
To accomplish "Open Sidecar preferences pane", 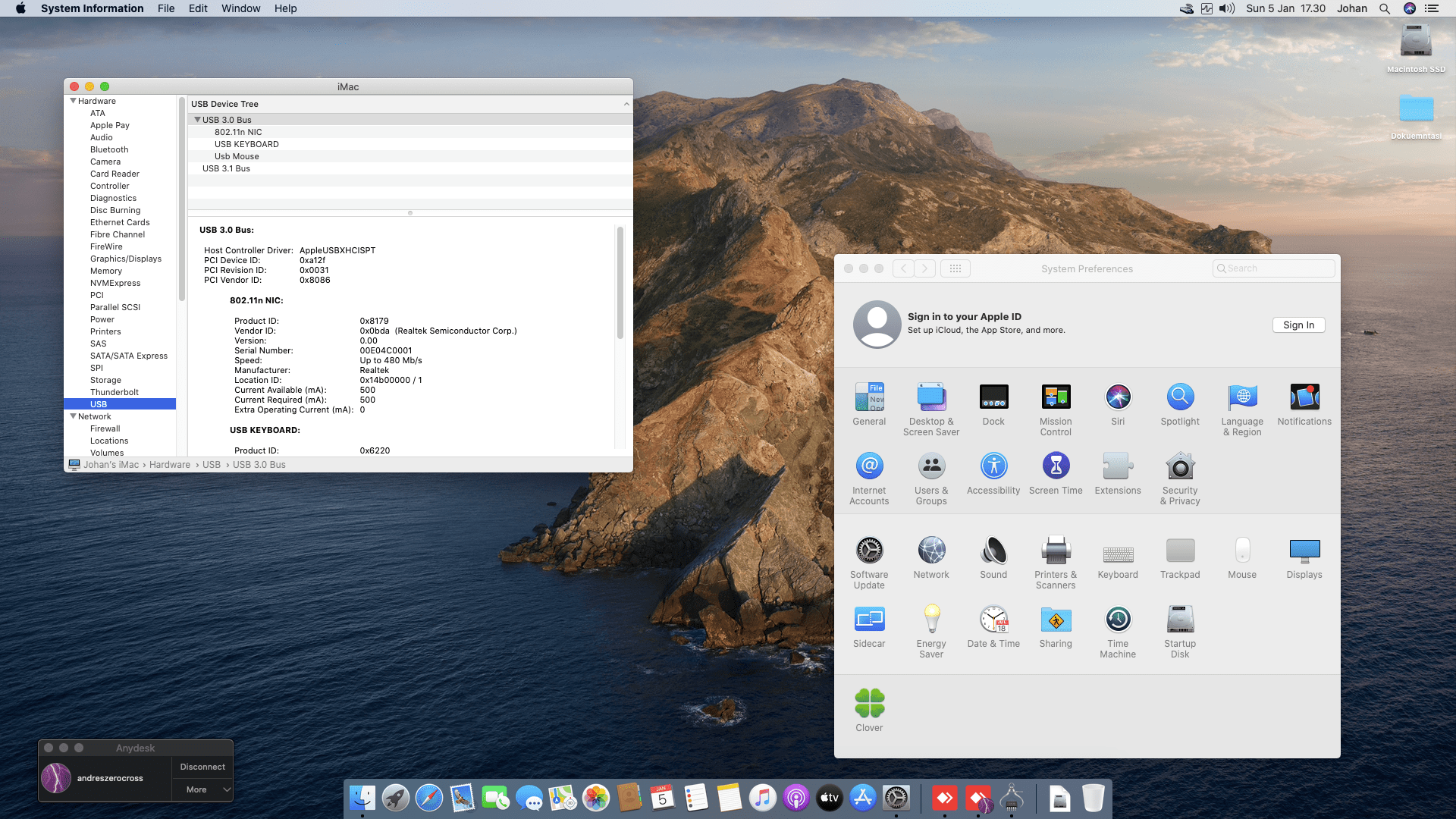I will pos(869,626).
